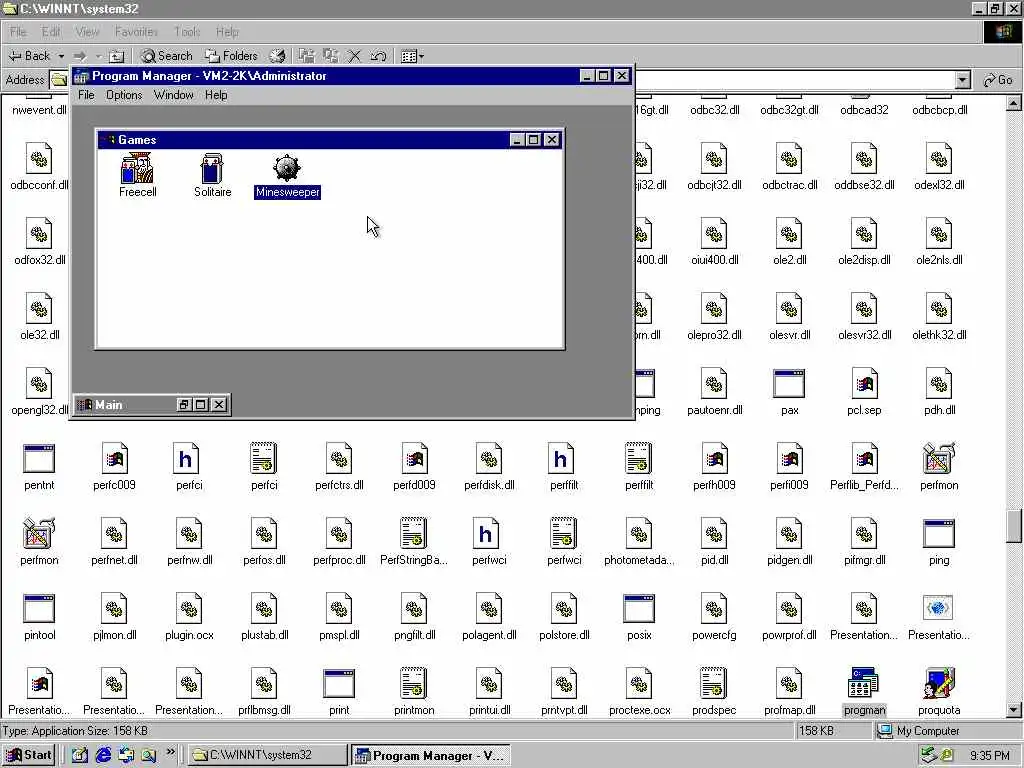Image resolution: width=1024 pixels, height=768 pixels.
Task: Open the File menu in Program Manager
Action: click(86, 95)
